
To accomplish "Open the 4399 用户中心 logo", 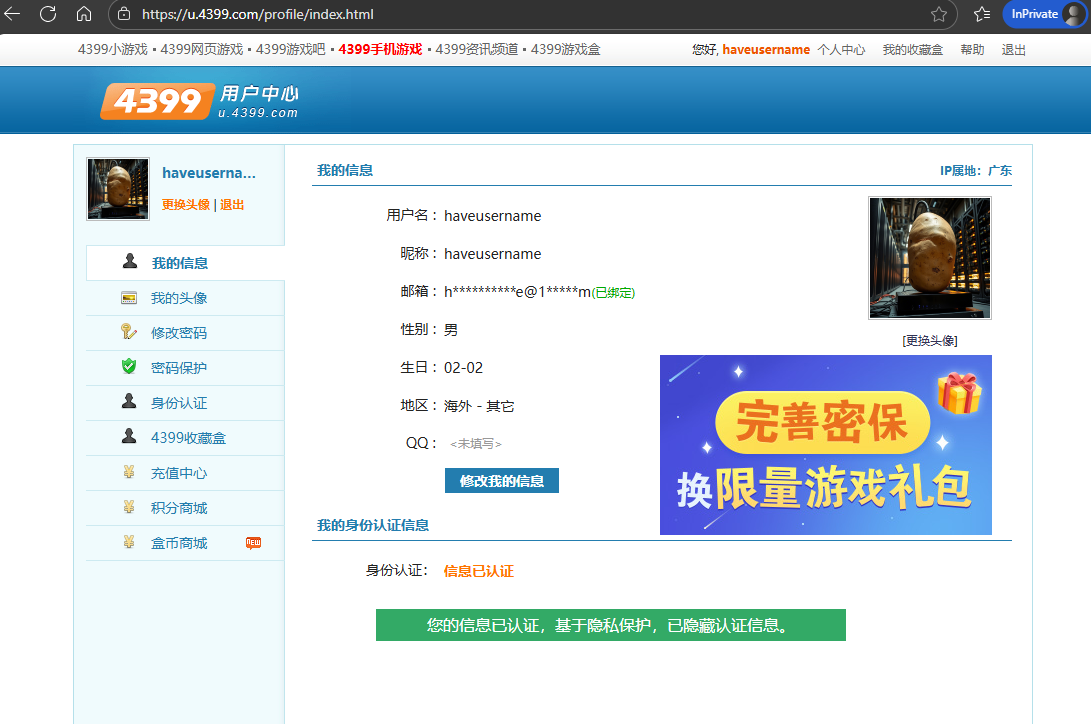I will click(x=200, y=101).
